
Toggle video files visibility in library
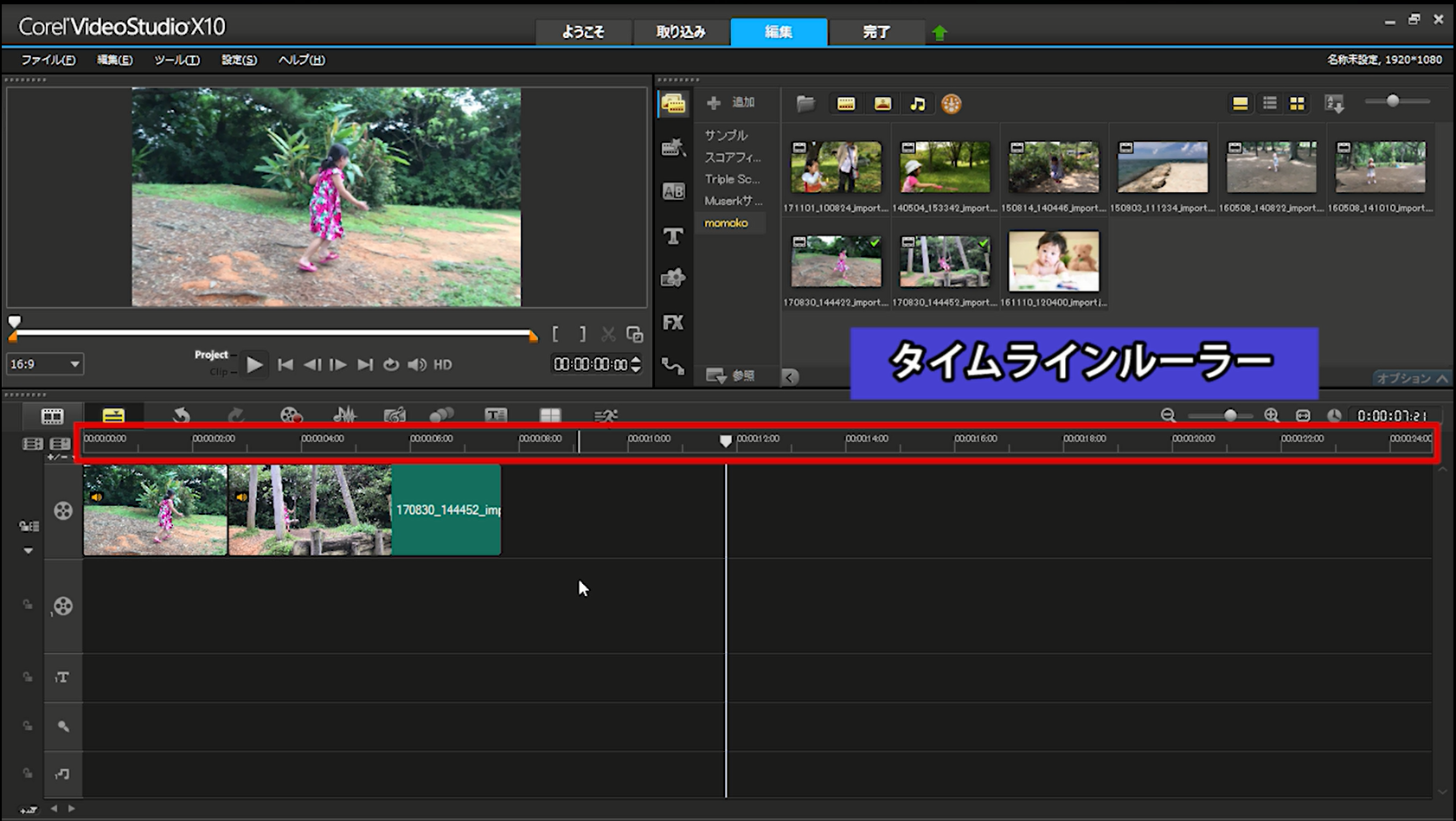point(846,104)
